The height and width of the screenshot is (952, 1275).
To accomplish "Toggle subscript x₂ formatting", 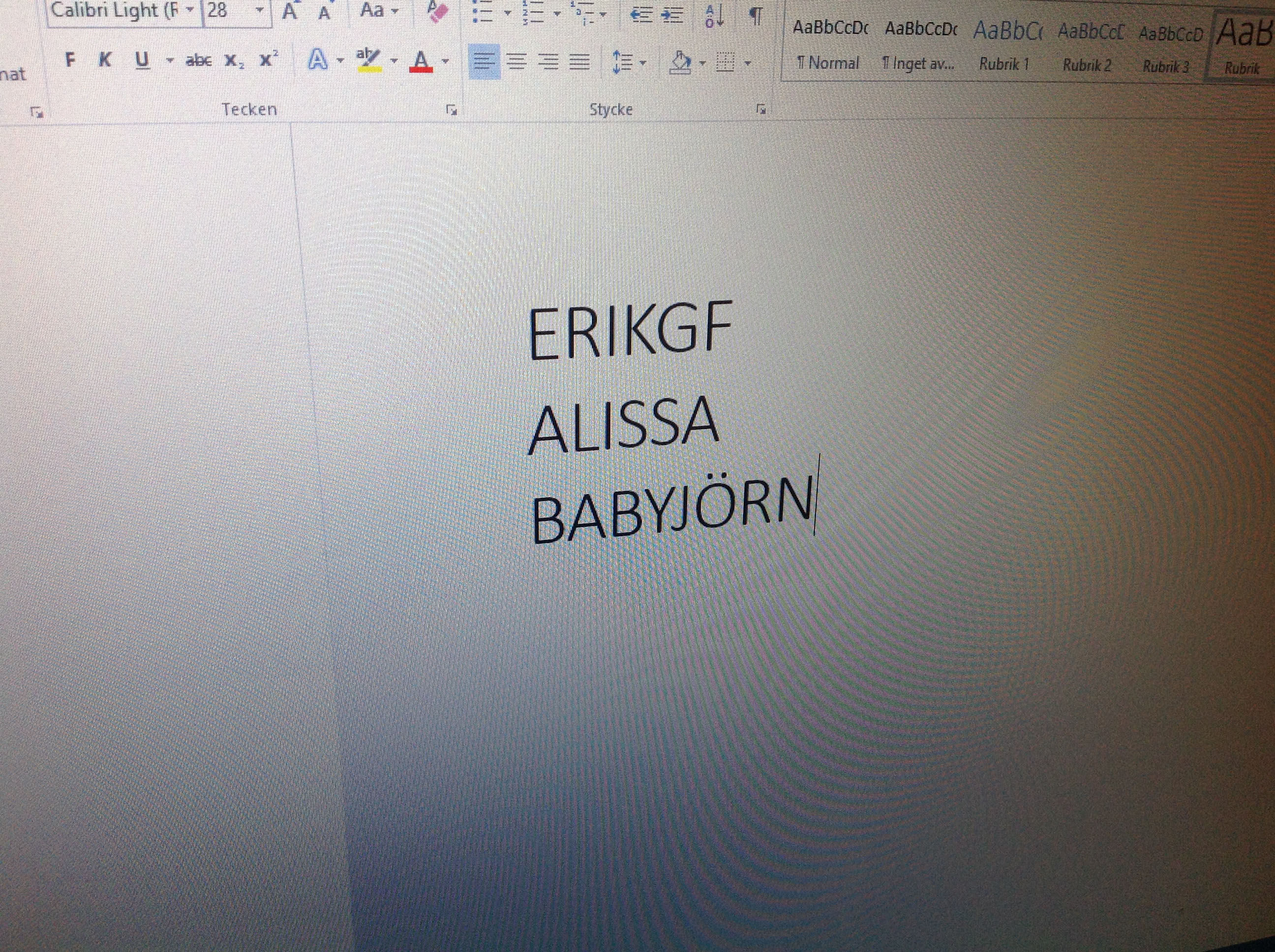I will tap(234, 61).
